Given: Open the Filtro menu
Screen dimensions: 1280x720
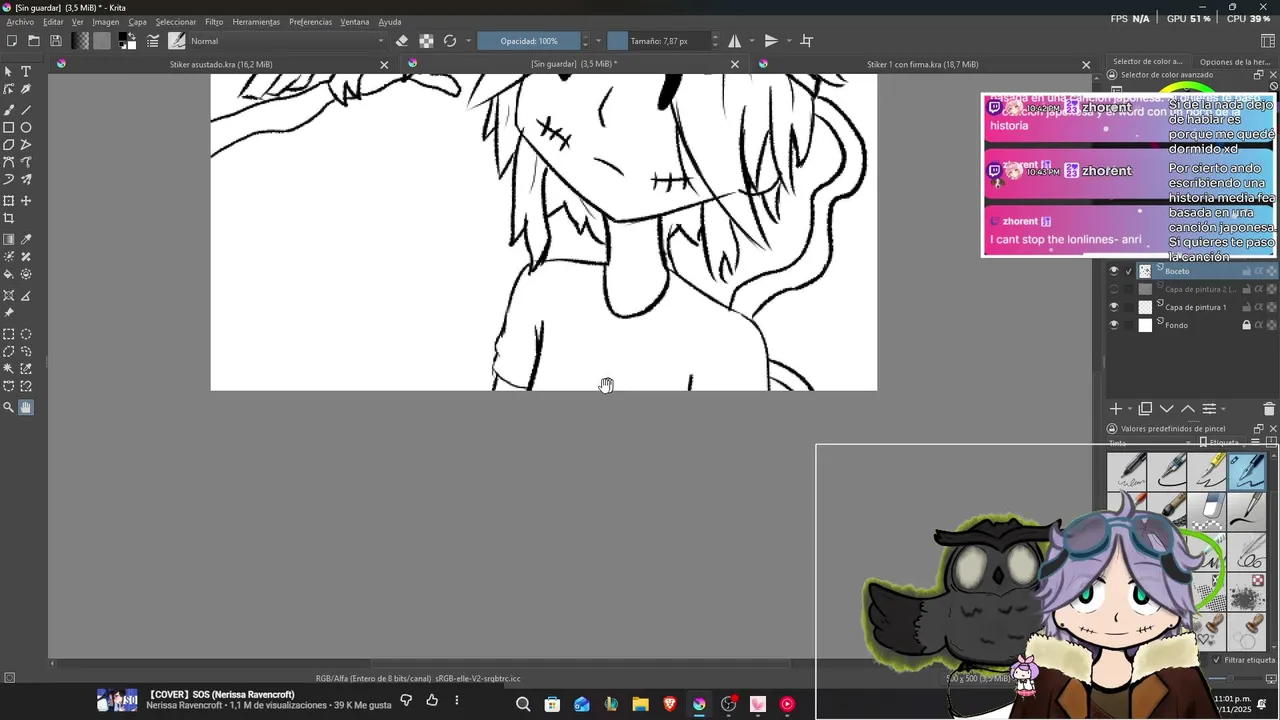Looking at the screenshot, I should [x=214, y=22].
